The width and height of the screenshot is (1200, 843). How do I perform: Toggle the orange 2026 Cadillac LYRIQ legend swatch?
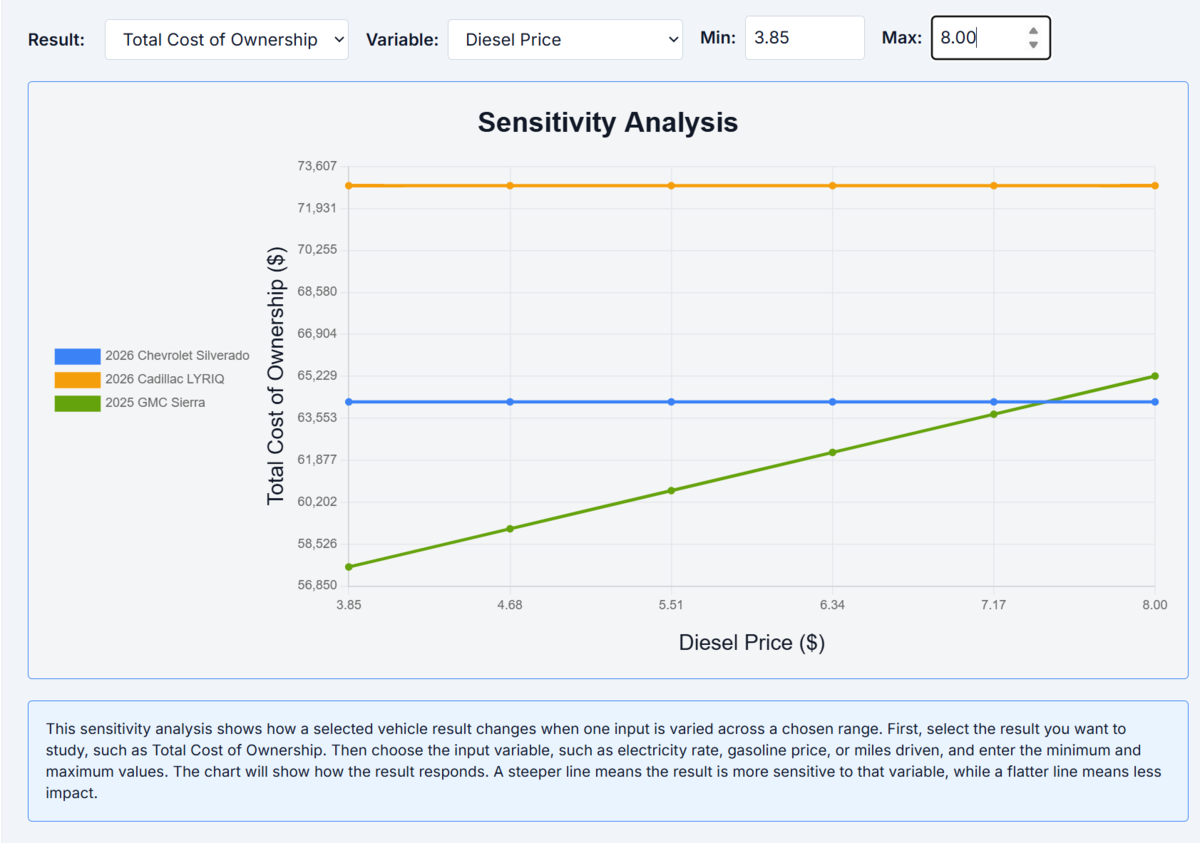pyautogui.click(x=77, y=380)
